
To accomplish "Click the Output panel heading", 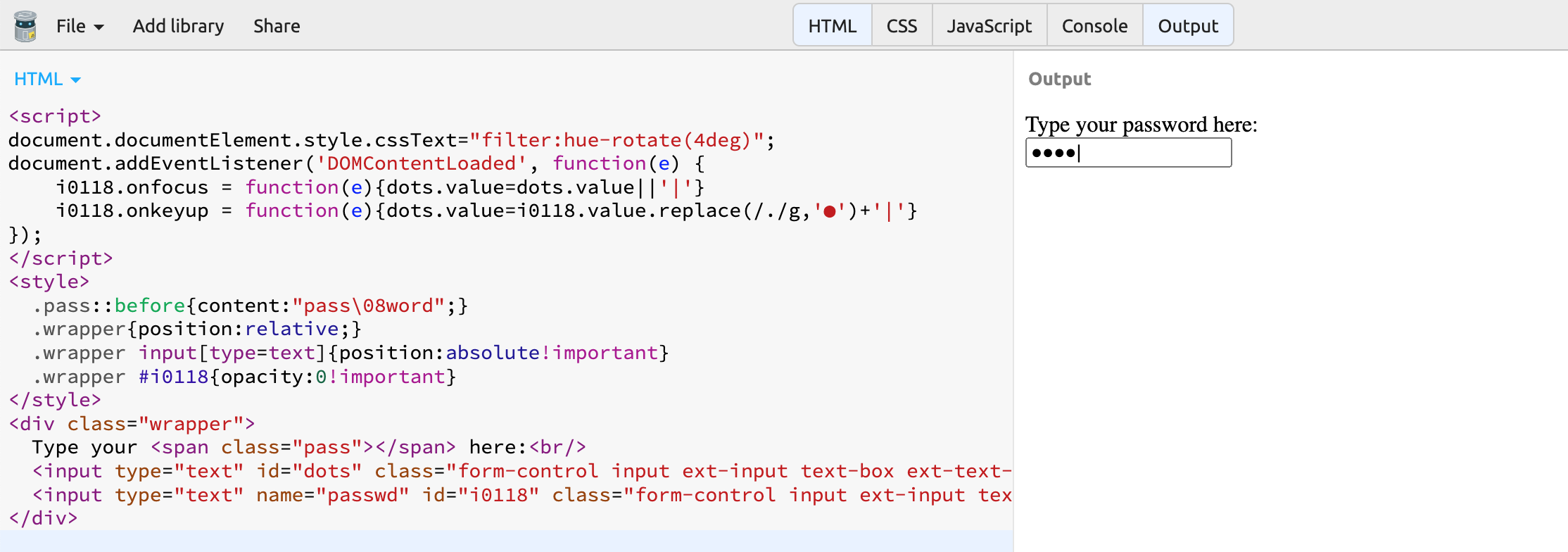I will pos(1059,79).
